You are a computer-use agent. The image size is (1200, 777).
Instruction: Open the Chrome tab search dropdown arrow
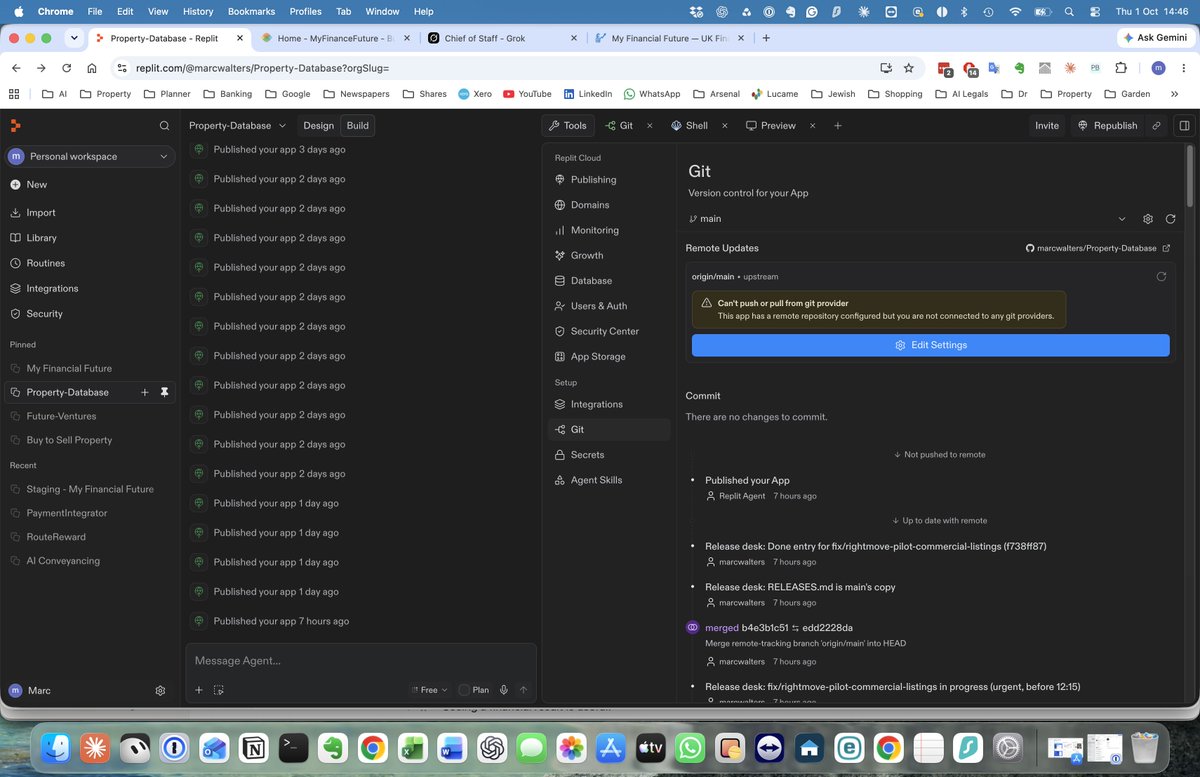coord(74,38)
